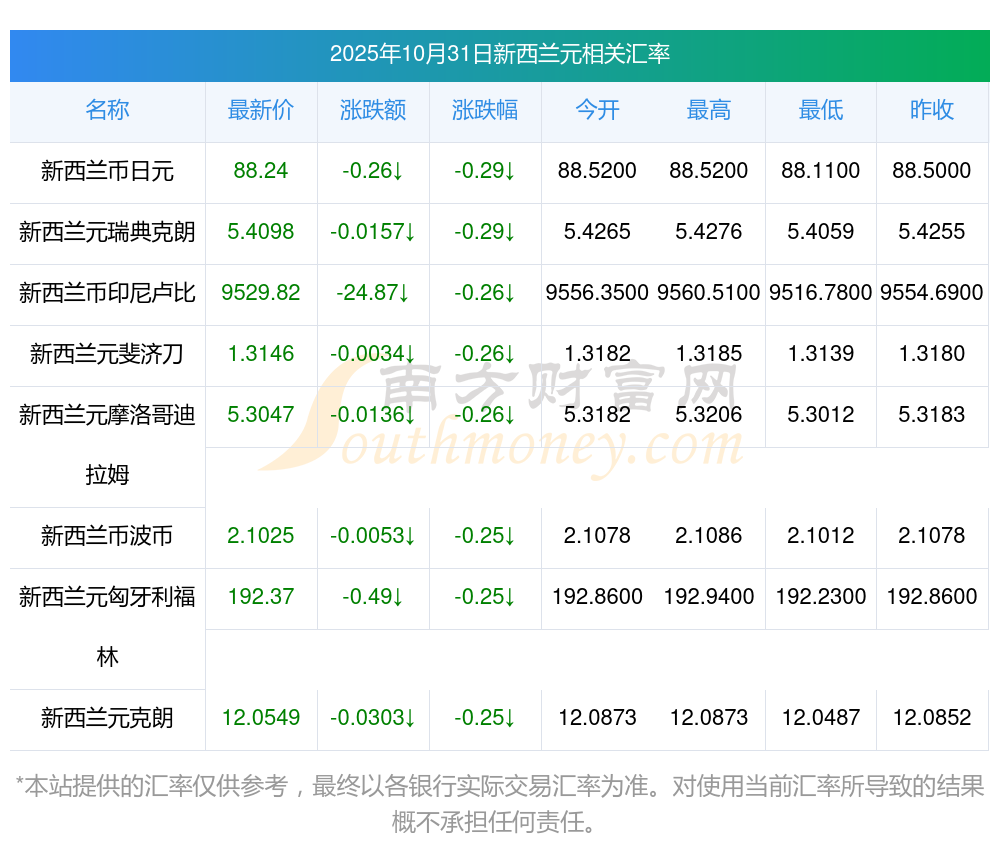1000x853 pixels.
Task: Select the 新西兰币波币 row name
Action: [107, 536]
